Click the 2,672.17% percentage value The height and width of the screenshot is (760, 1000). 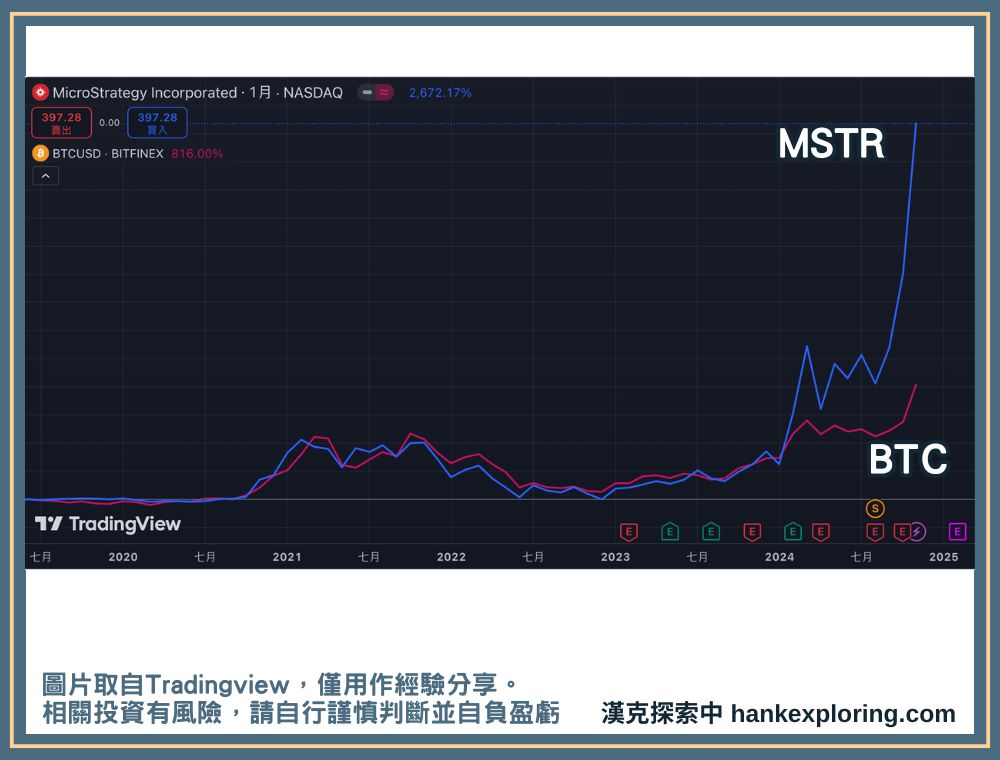(x=440, y=92)
